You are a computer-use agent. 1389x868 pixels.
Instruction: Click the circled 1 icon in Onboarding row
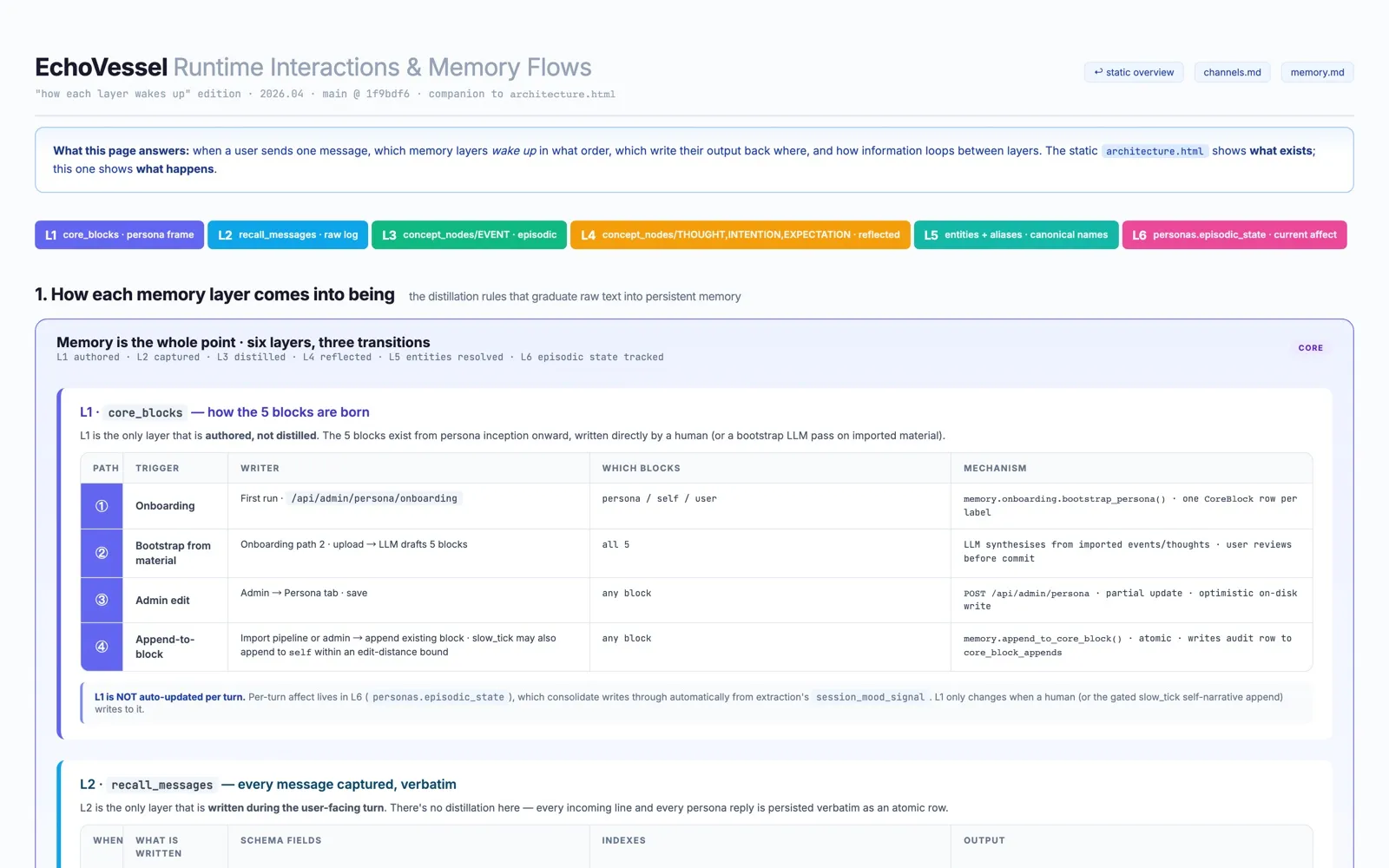pyautogui.click(x=102, y=506)
